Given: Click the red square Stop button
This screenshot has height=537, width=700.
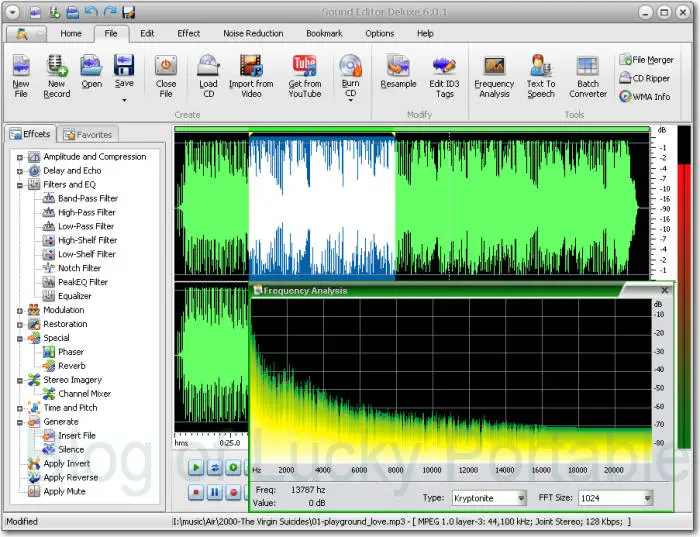Looking at the screenshot, I should [196, 492].
